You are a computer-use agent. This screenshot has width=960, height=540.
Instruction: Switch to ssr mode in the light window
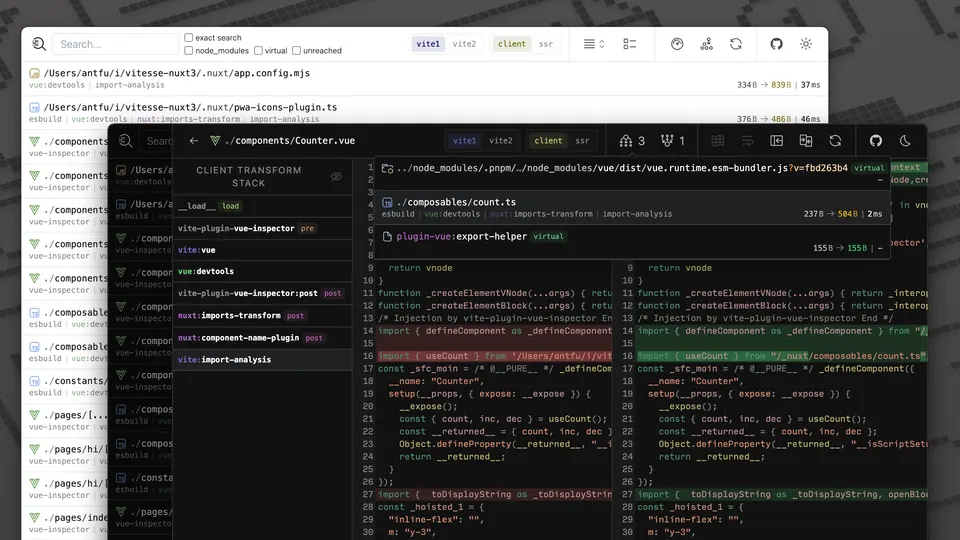[546, 44]
